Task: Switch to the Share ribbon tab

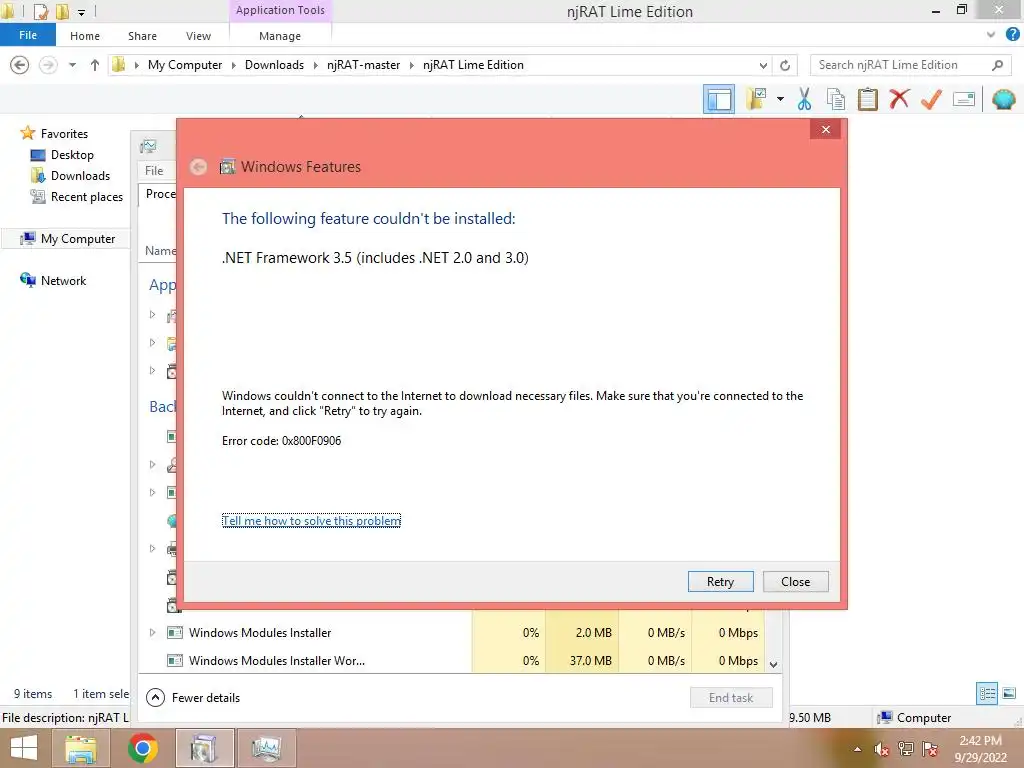Action: click(142, 36)
